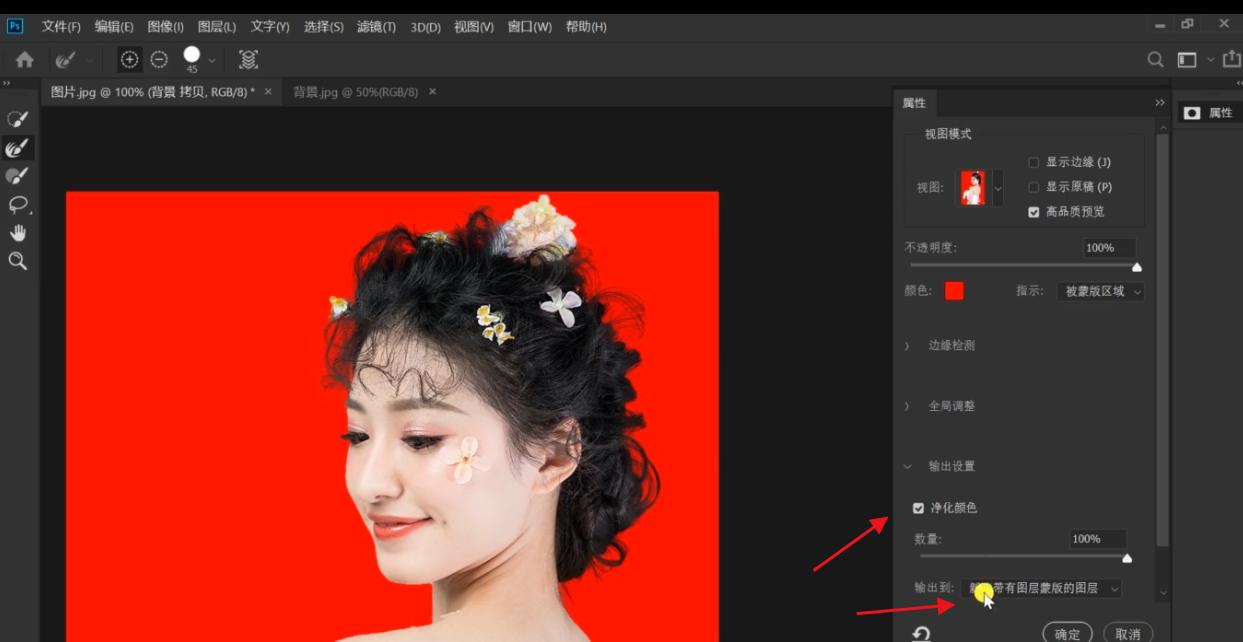The image size is (1243, 642).
Task: Click the 确定 button
Action: tap(1066, 633)
